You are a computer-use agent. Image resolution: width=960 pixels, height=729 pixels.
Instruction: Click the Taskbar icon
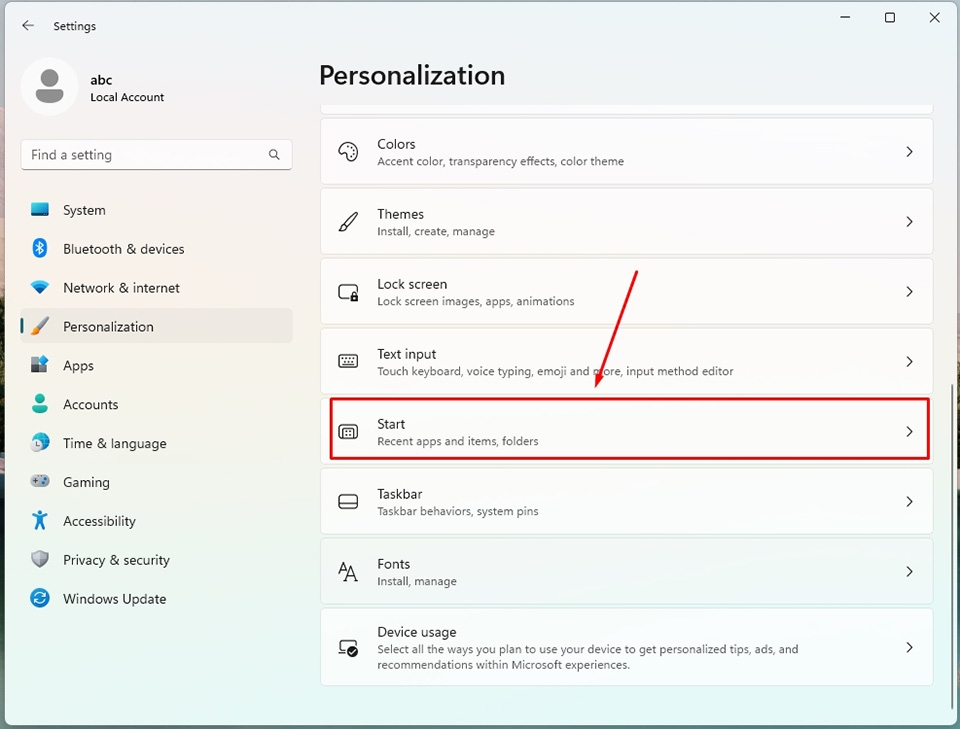(348, 502)
